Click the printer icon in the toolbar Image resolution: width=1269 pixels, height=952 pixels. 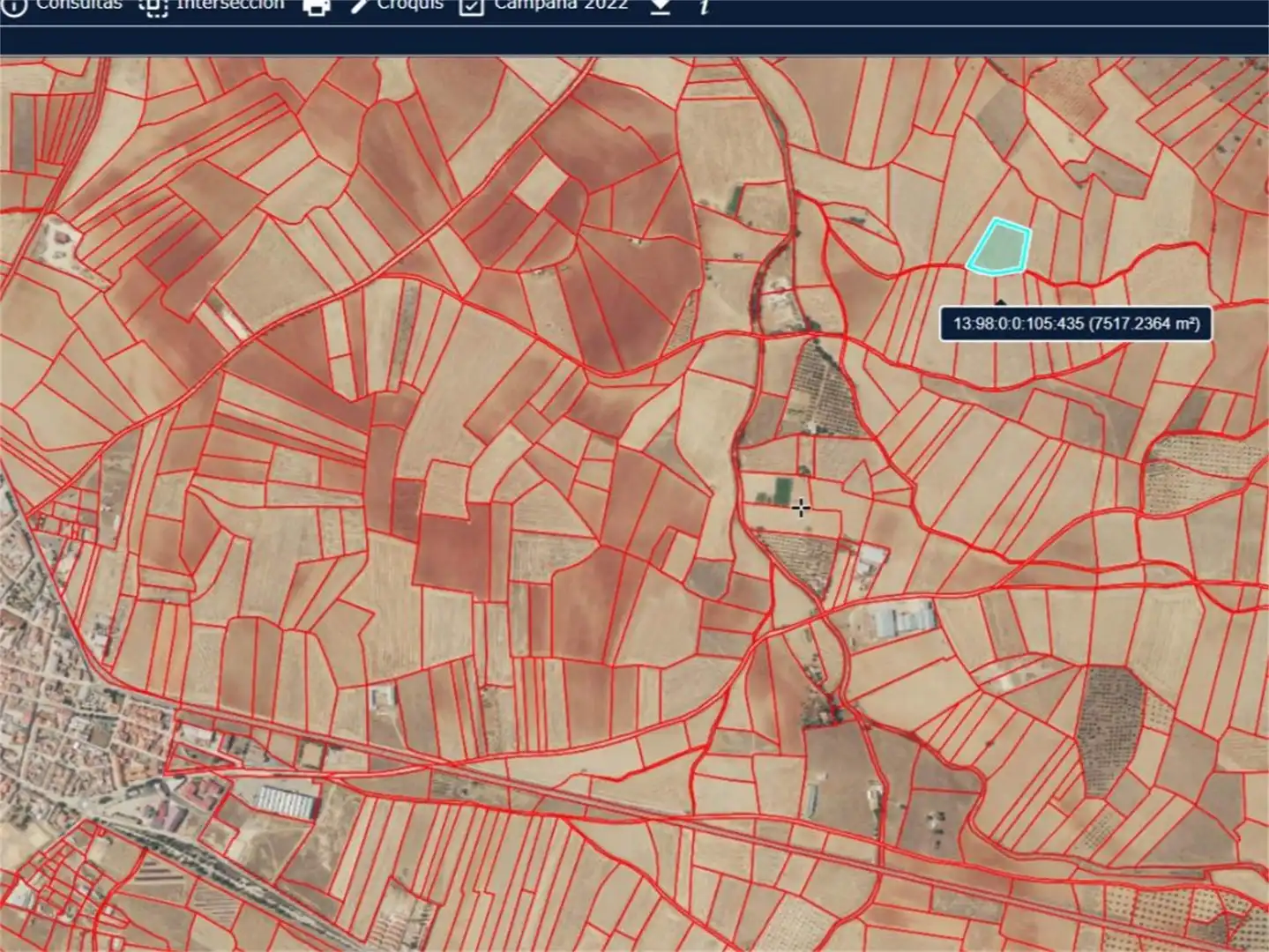click(x=317, y=6)
